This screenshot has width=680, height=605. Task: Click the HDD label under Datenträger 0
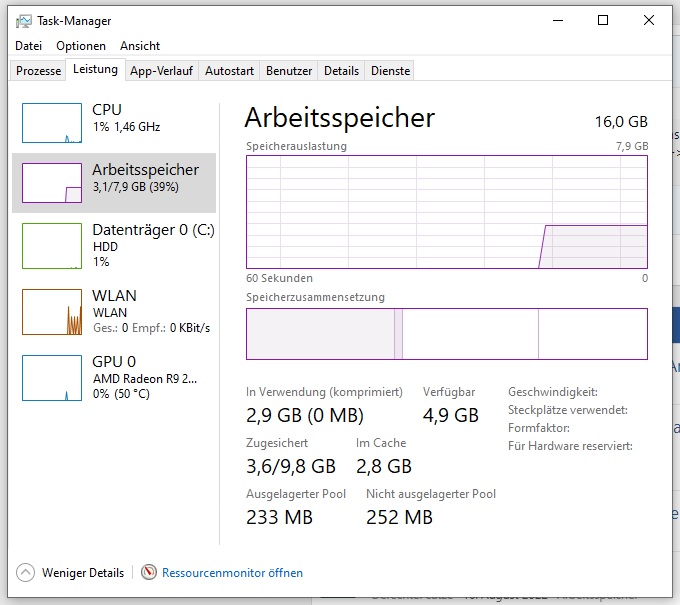105,246
